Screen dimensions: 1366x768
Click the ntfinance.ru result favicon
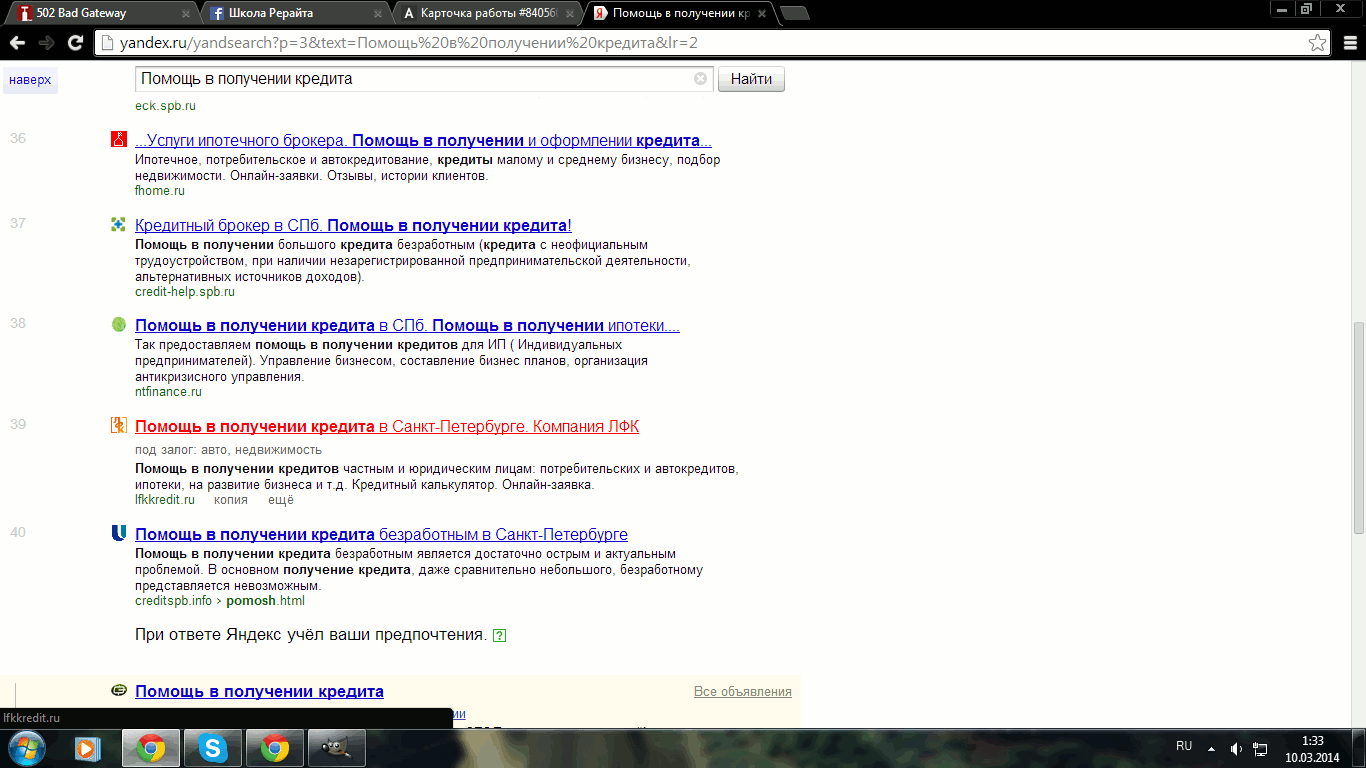119,325
